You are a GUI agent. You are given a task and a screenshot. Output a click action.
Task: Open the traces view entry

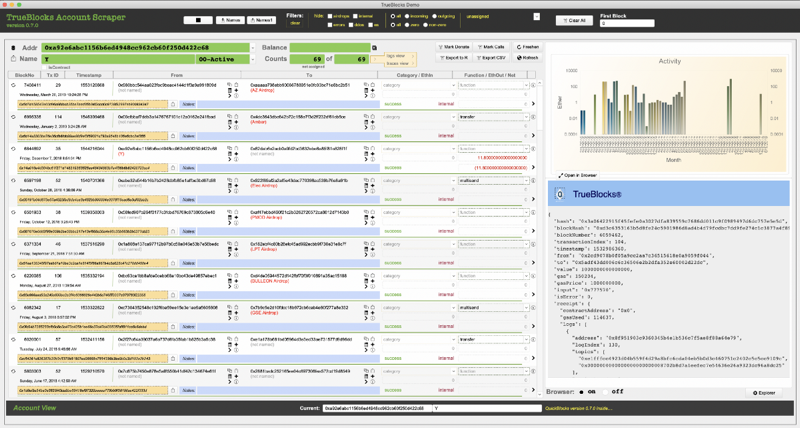pos(400,63)
